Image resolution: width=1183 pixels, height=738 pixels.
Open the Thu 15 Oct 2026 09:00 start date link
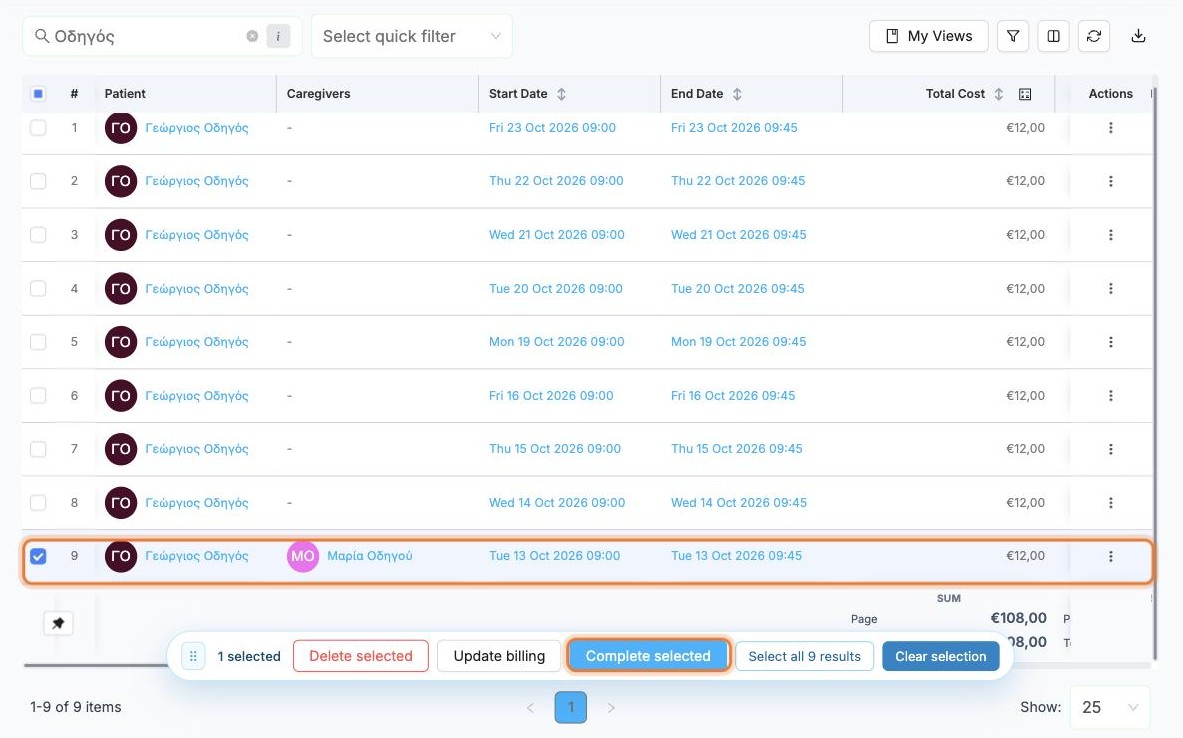555,449
